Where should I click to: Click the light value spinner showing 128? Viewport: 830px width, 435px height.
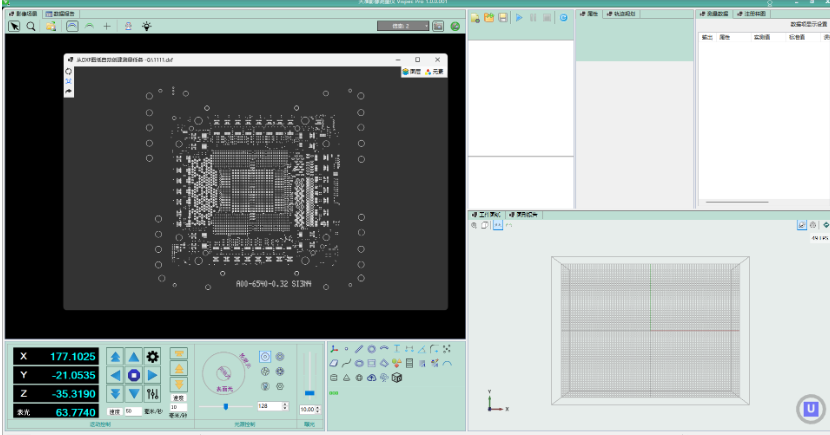273,406
